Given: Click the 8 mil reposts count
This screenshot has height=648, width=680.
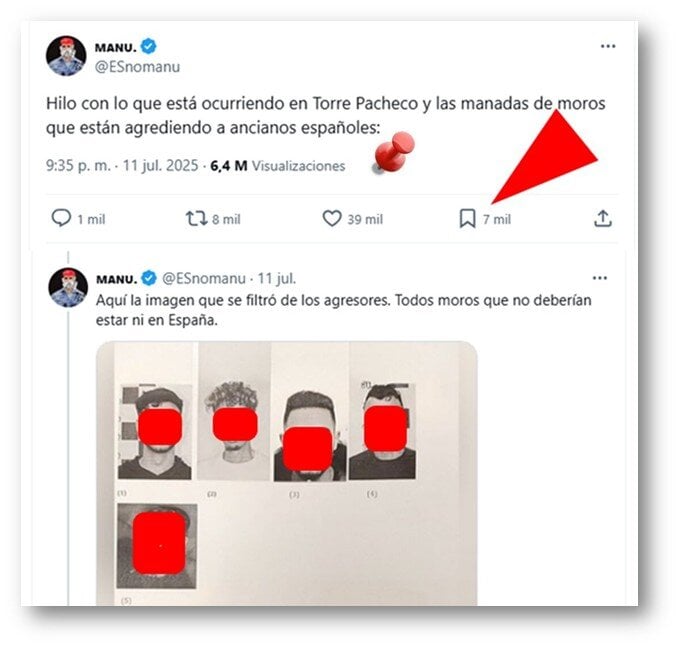Looking at the screenshot, I should (x=226, y=219).
